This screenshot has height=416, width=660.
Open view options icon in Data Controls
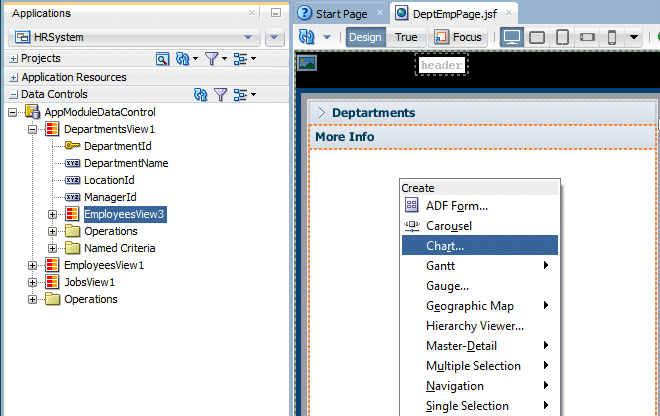coord(240,94)
